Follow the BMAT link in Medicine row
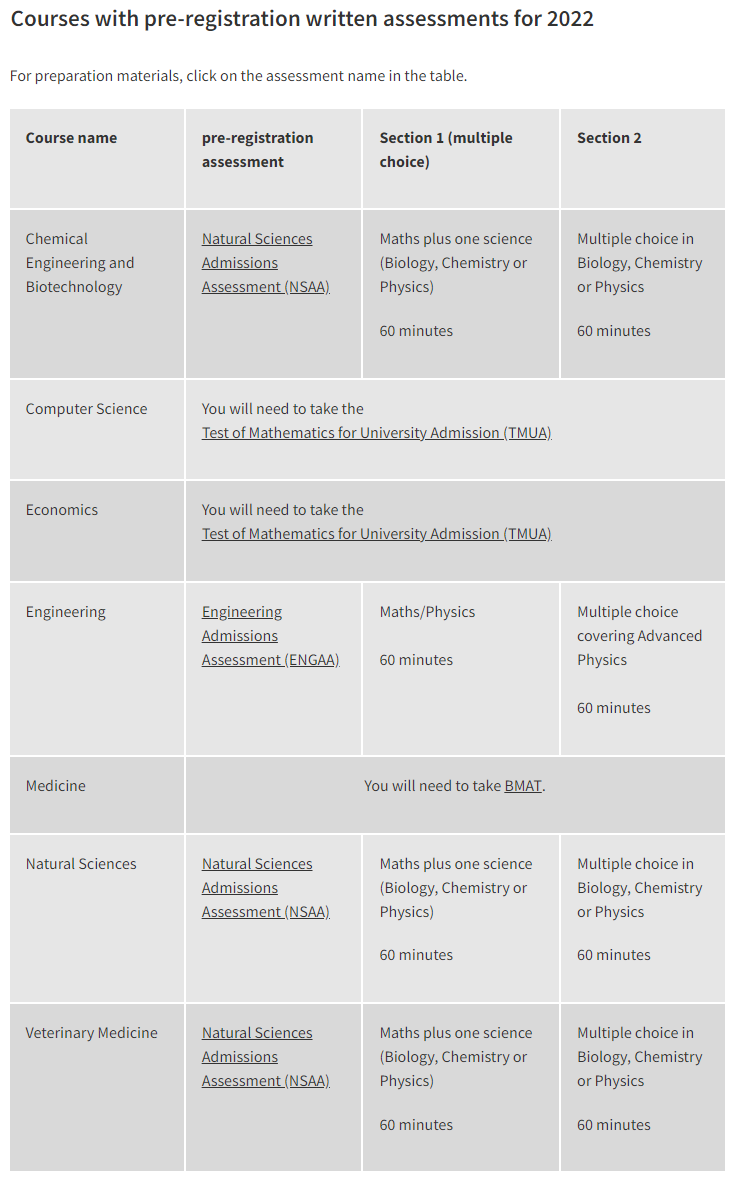This screenshot has height=1181, width=734. 523,786
